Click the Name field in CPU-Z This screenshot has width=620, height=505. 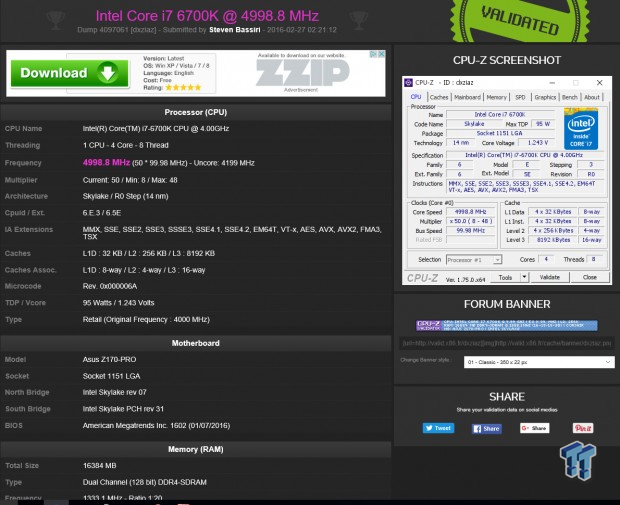tap(500, 115)
